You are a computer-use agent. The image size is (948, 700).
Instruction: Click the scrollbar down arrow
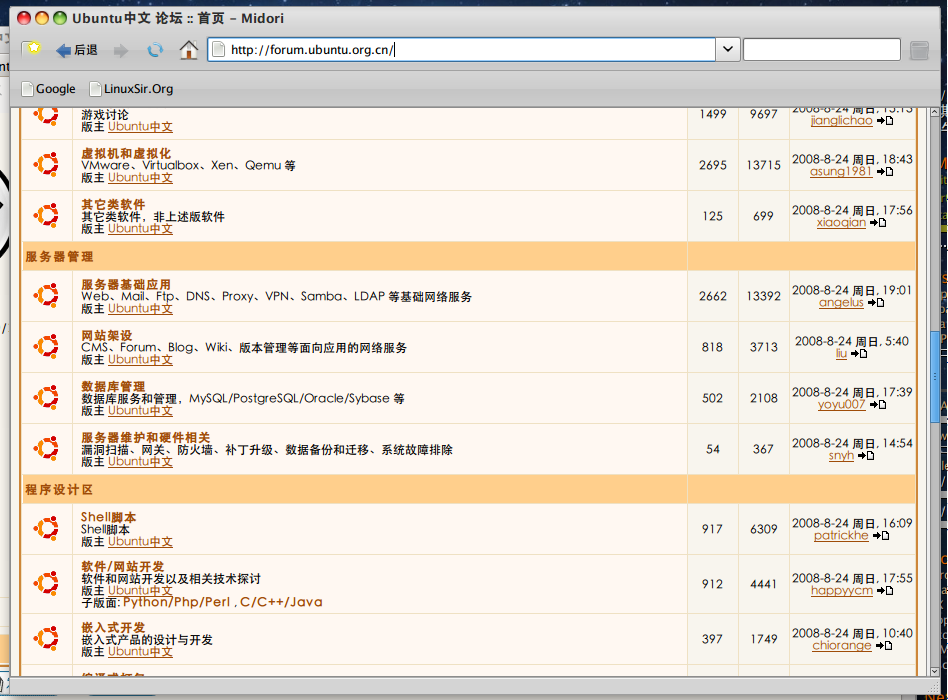935,670
